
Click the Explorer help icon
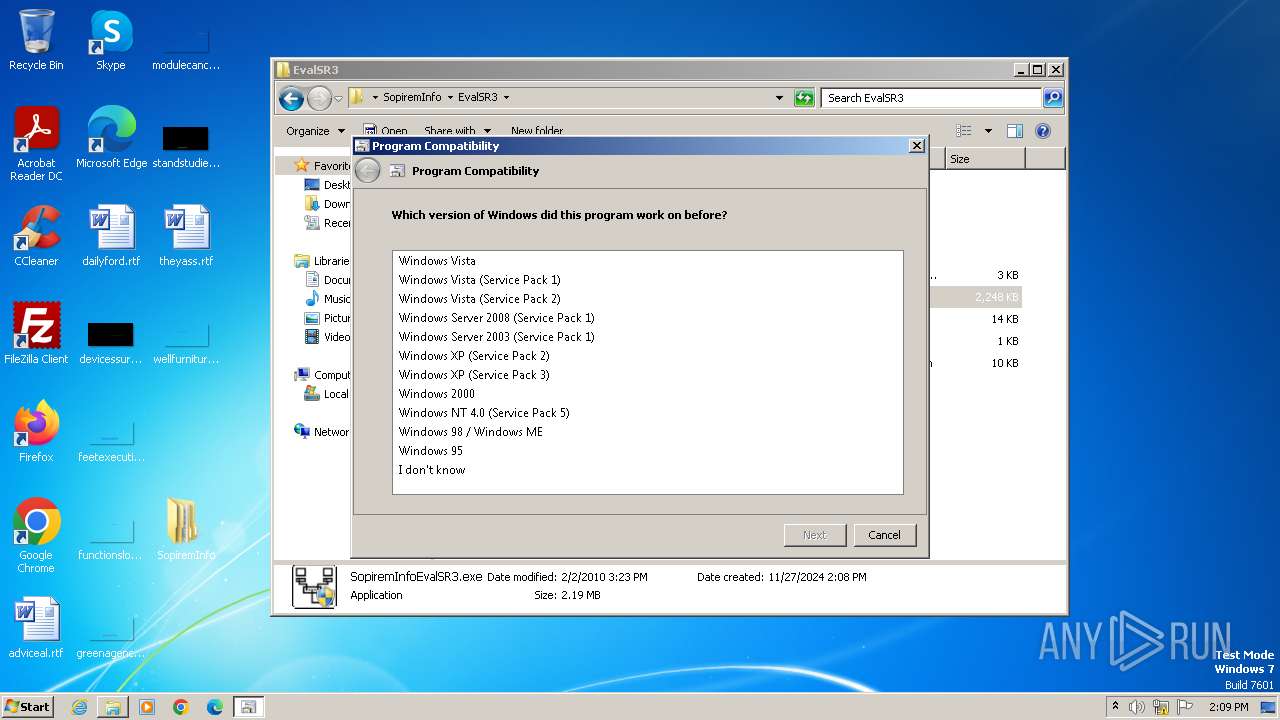(x=1043, y=131)
